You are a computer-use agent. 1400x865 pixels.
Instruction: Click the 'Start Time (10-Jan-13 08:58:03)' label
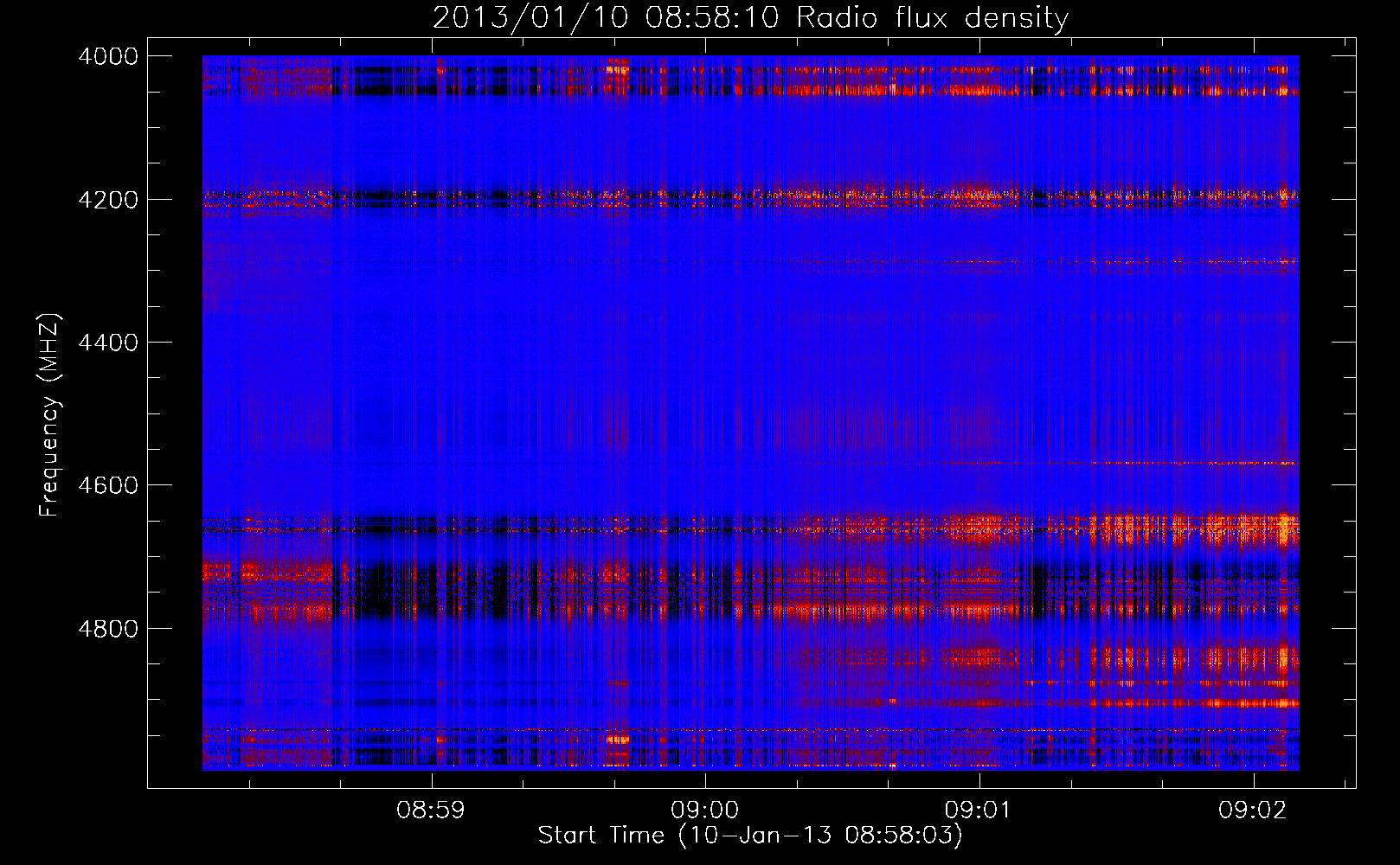point(750,836)
